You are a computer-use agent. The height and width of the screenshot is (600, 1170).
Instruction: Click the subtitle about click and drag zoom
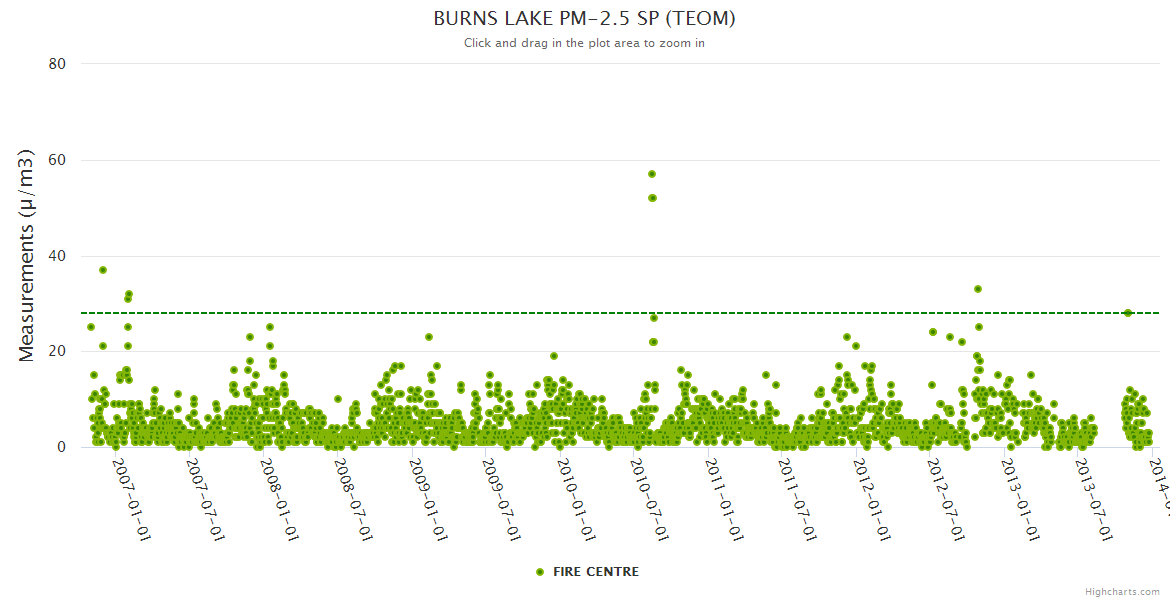584,43
